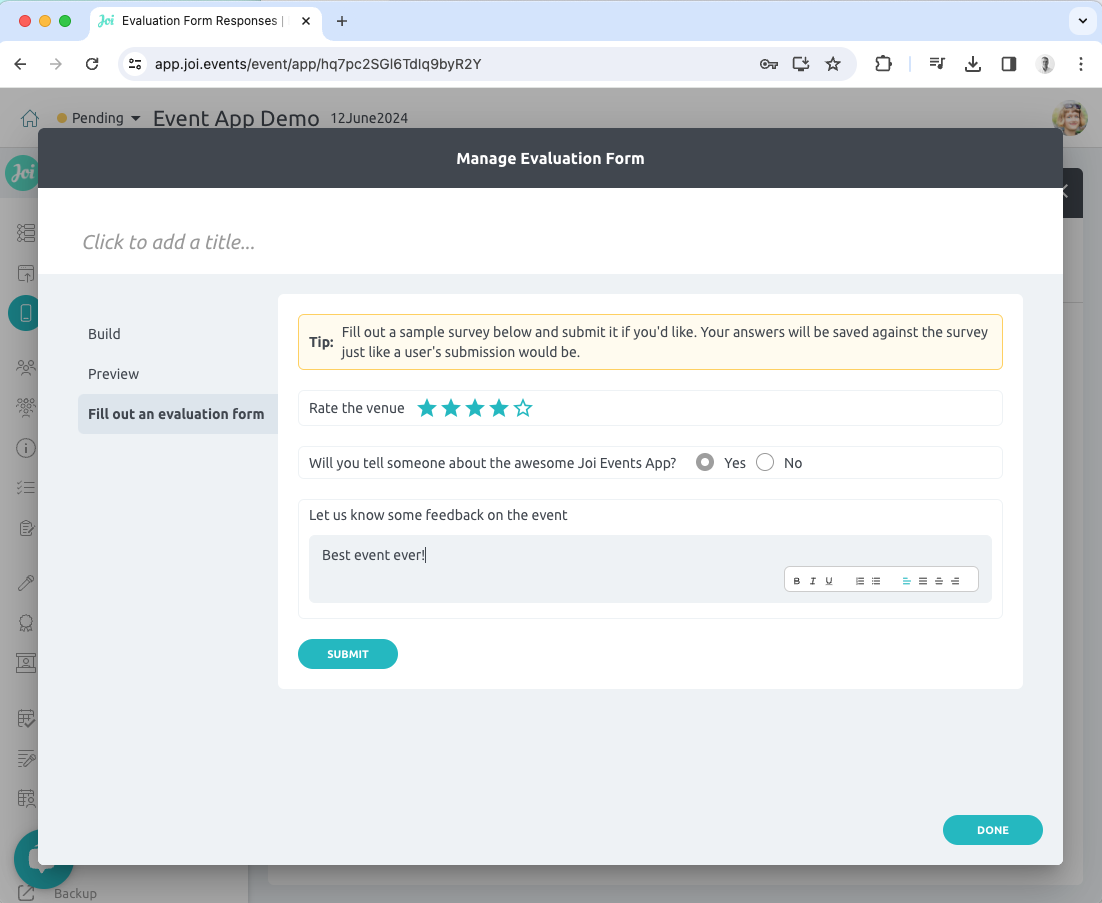Set venue rating to five stars
Screen dimensions: 1102x903
point(523,408)
